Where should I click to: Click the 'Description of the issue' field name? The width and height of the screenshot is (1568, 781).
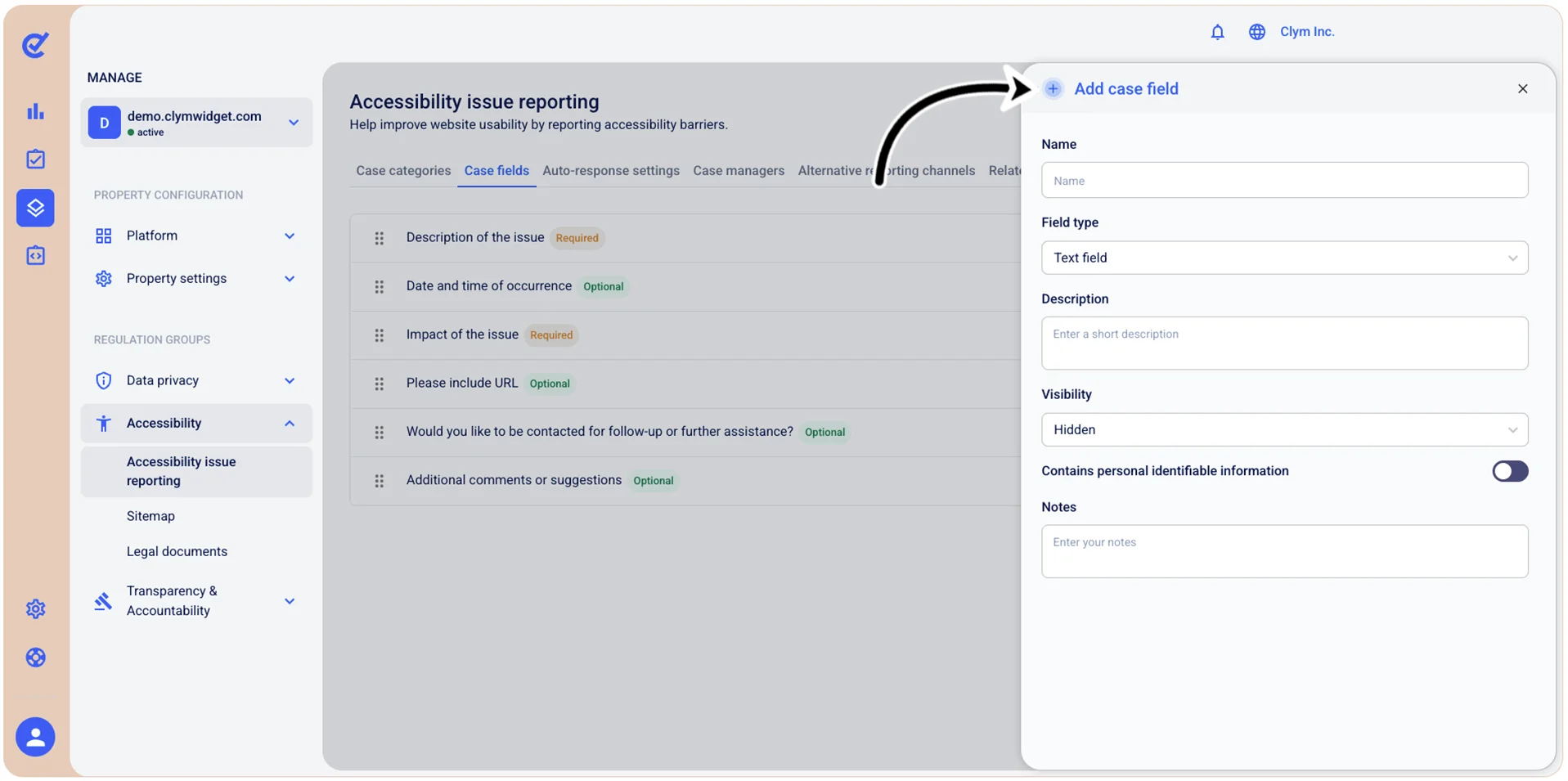point(475,237)
